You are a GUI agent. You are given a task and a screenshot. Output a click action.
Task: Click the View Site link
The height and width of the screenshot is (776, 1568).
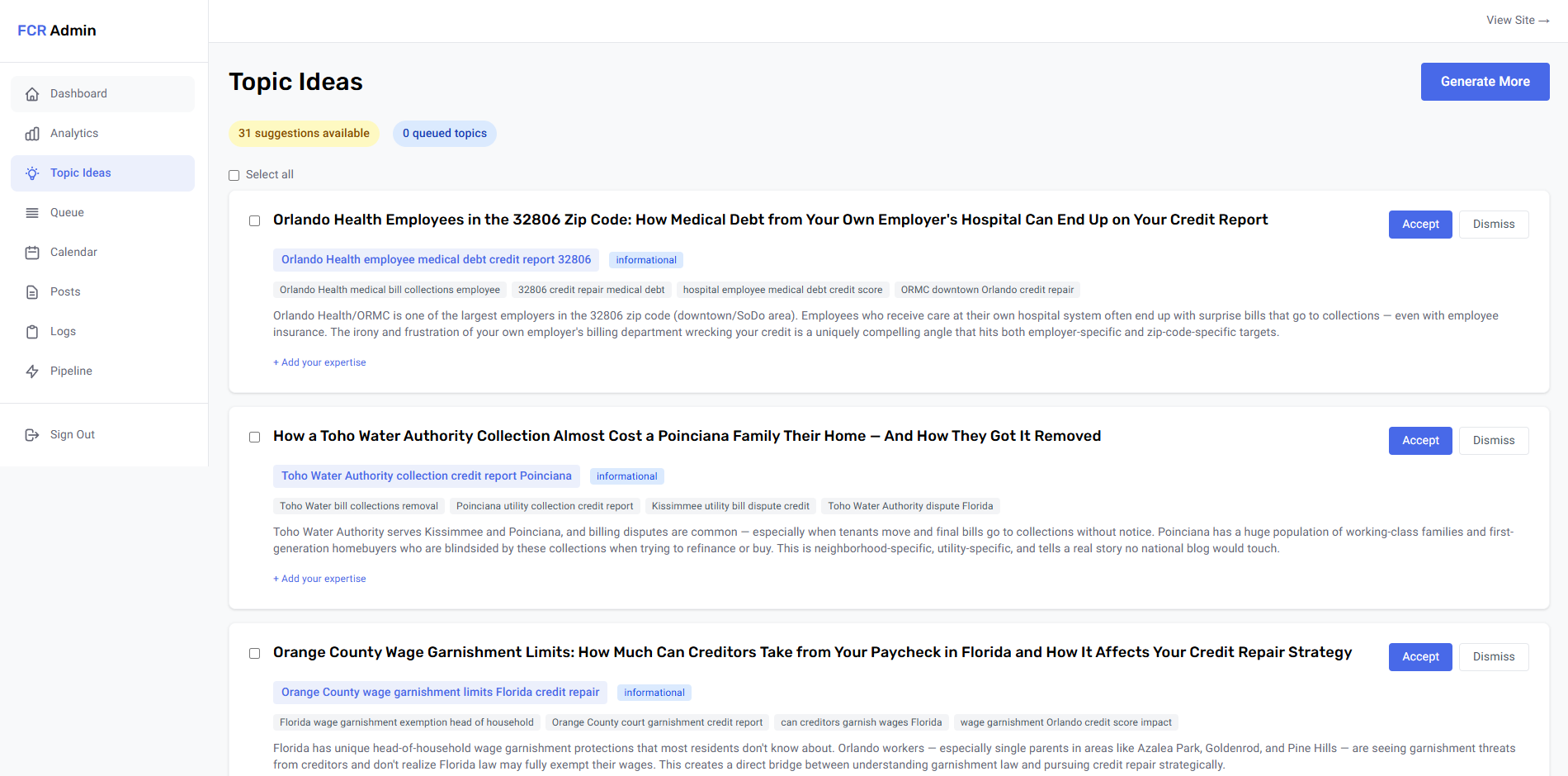(1518, 21)
